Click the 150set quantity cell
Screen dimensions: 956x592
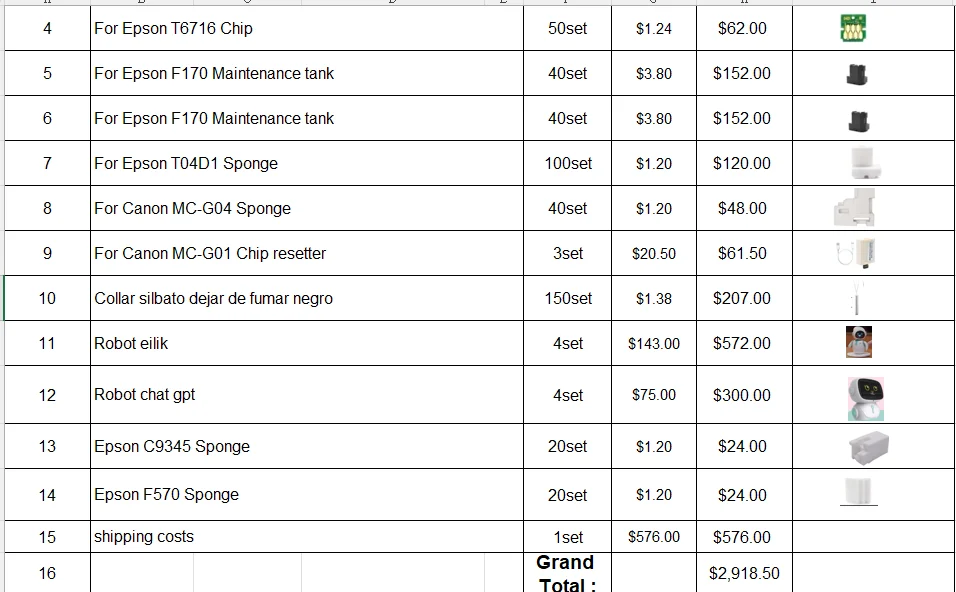pos(567,298)
